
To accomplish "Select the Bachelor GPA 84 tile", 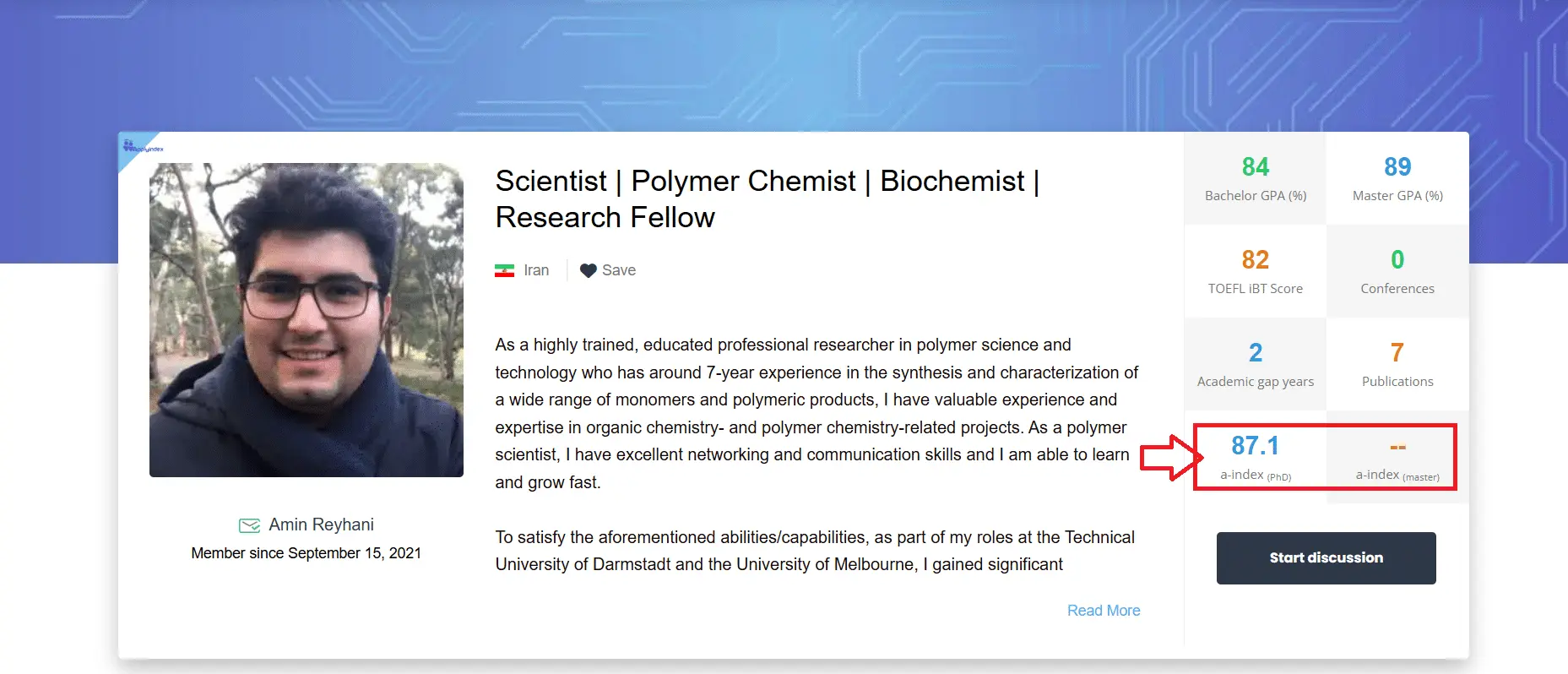I will pos(1255,178).
